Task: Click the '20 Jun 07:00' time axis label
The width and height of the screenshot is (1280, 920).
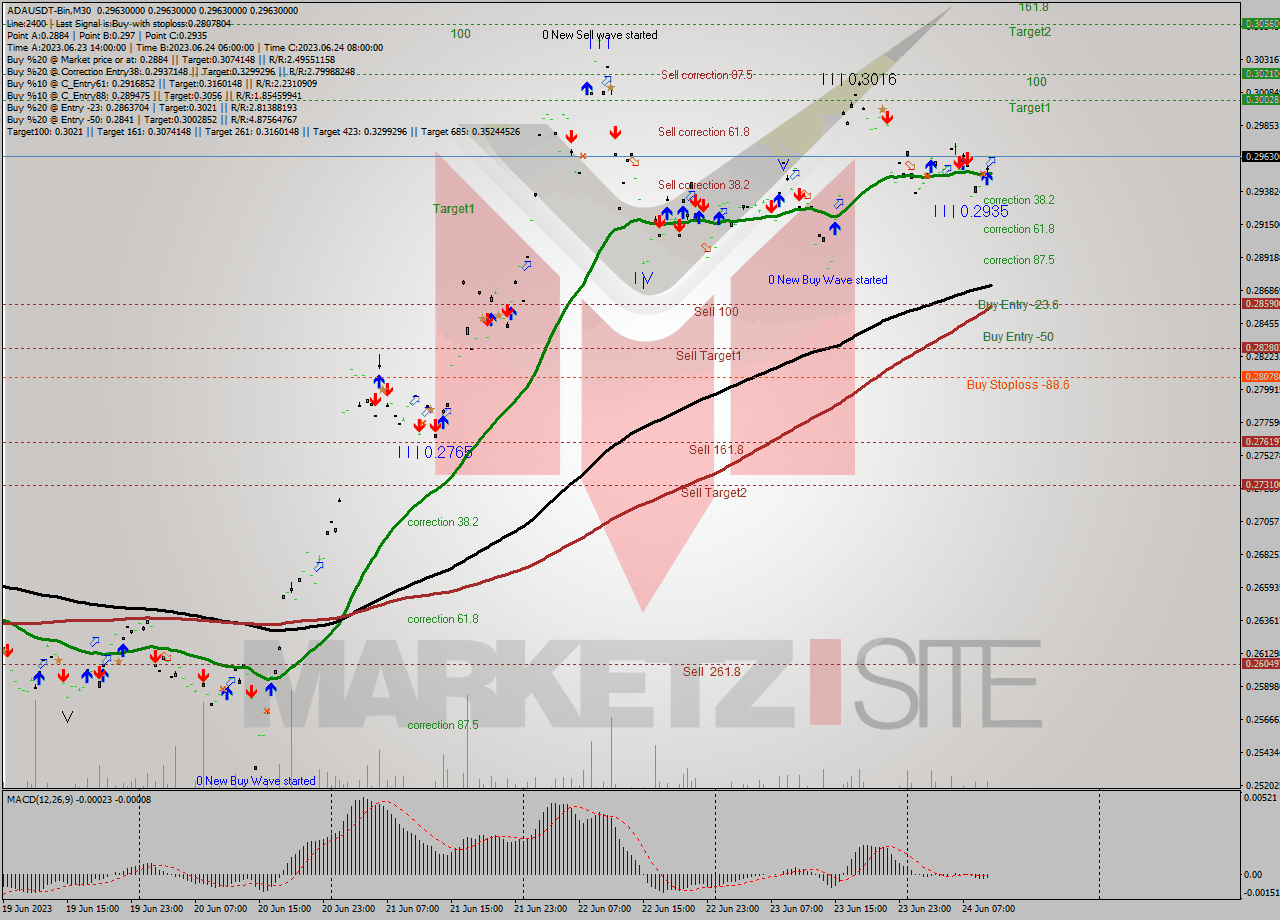Action: coord(221,909)
